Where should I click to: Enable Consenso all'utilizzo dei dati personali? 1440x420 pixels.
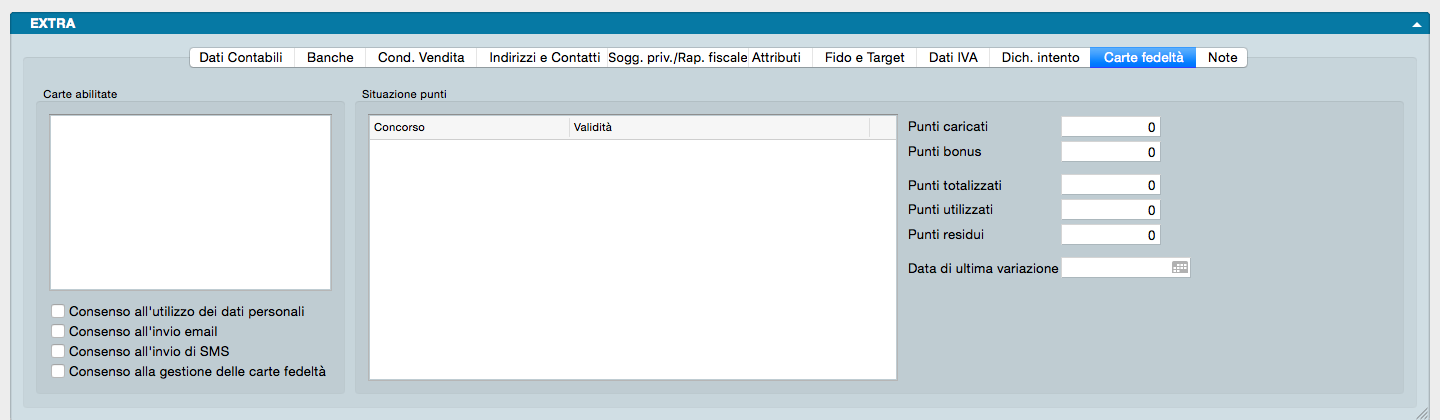tap(58, 311)
